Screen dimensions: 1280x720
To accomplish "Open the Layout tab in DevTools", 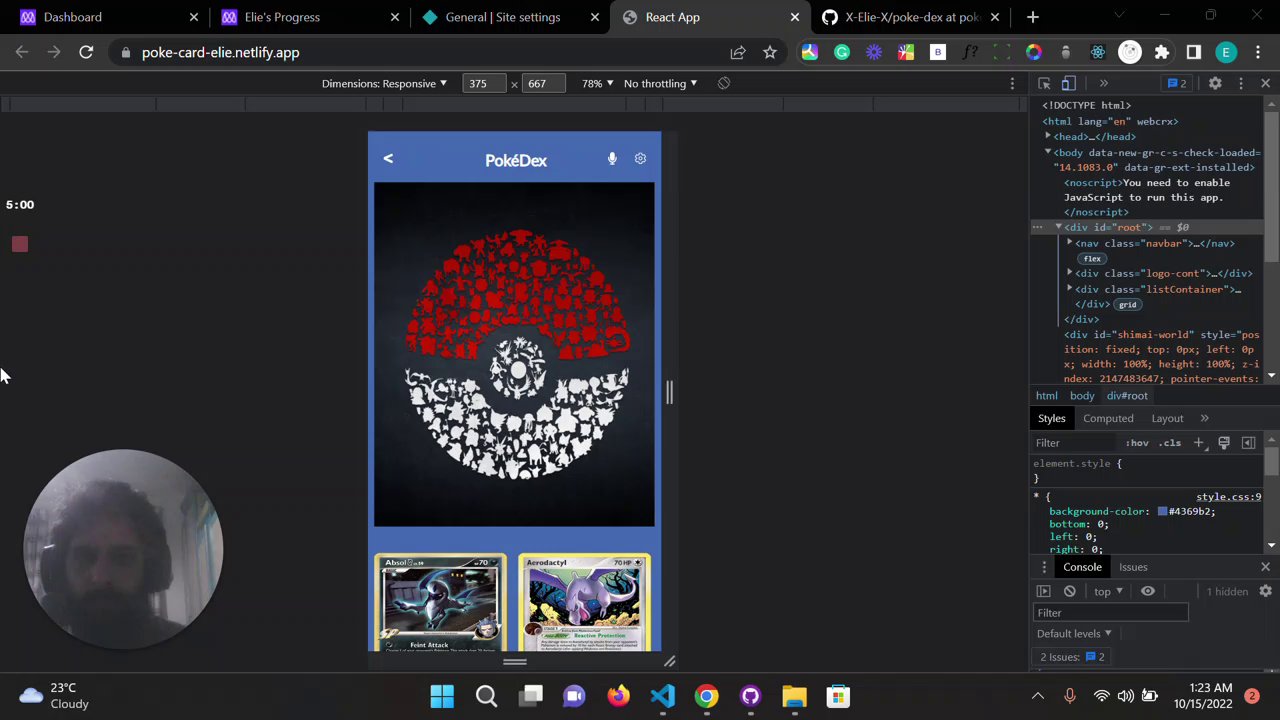I will tap(1167, 418).
